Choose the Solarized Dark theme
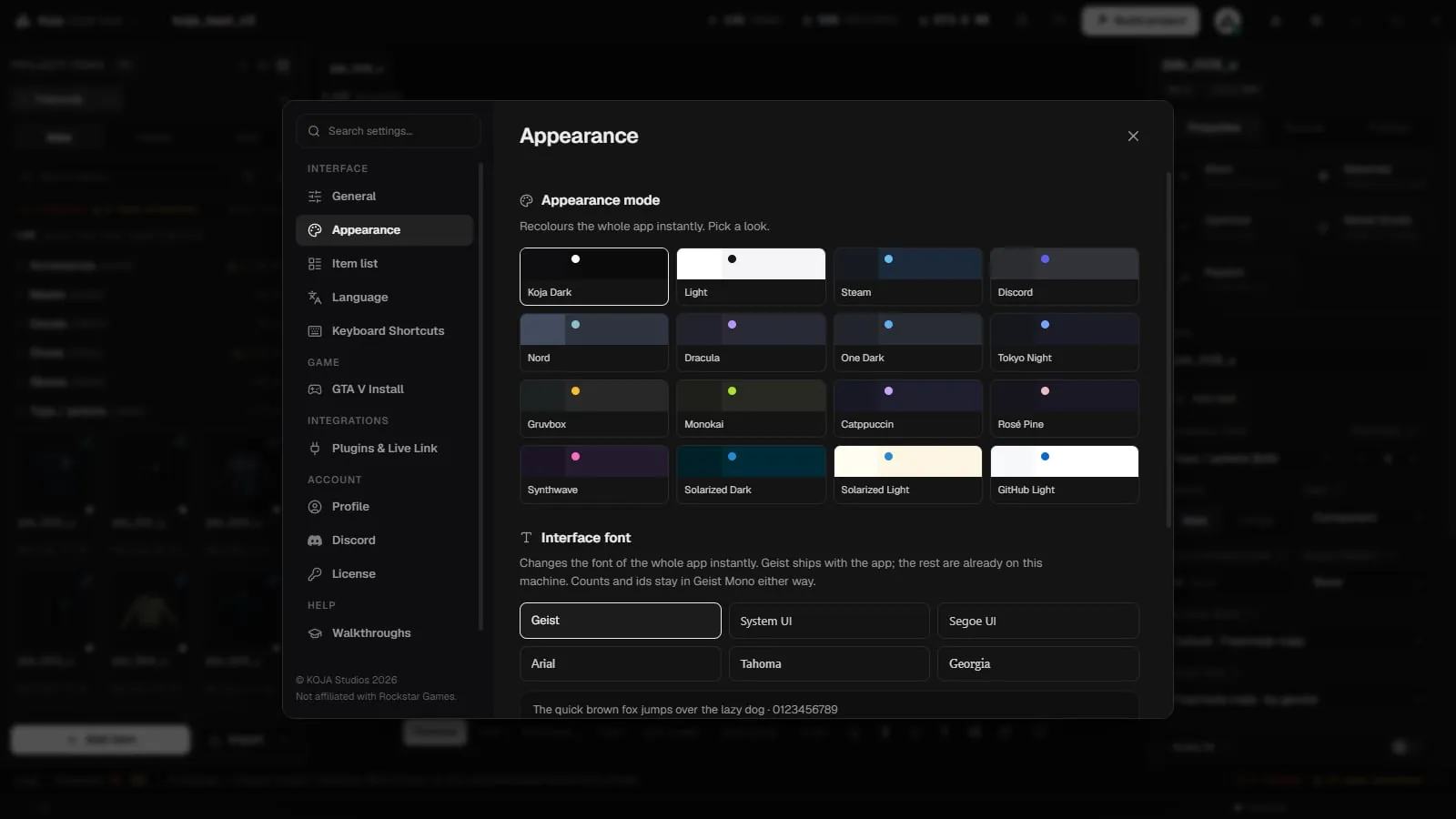Viewport: 1456px width, 819px height. pyautogui.click(x=751, y=474)
